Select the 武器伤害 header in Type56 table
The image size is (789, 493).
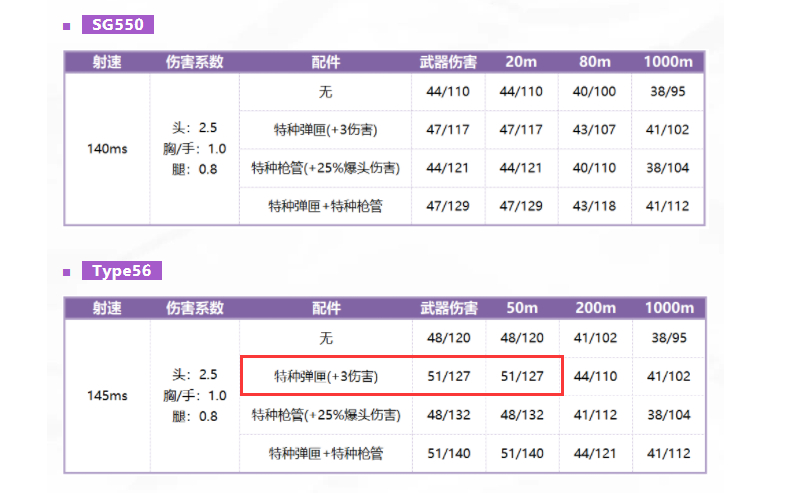coord(449,308)
